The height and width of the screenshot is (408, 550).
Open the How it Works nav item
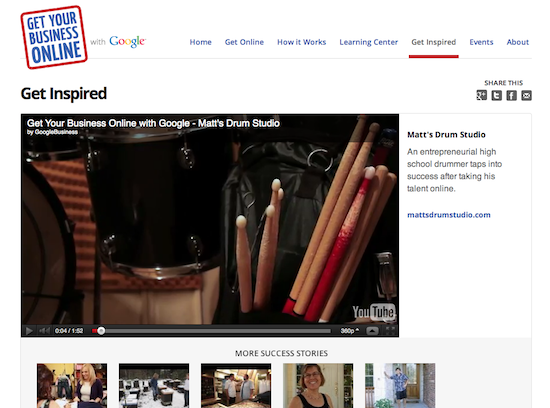[301, 42]
